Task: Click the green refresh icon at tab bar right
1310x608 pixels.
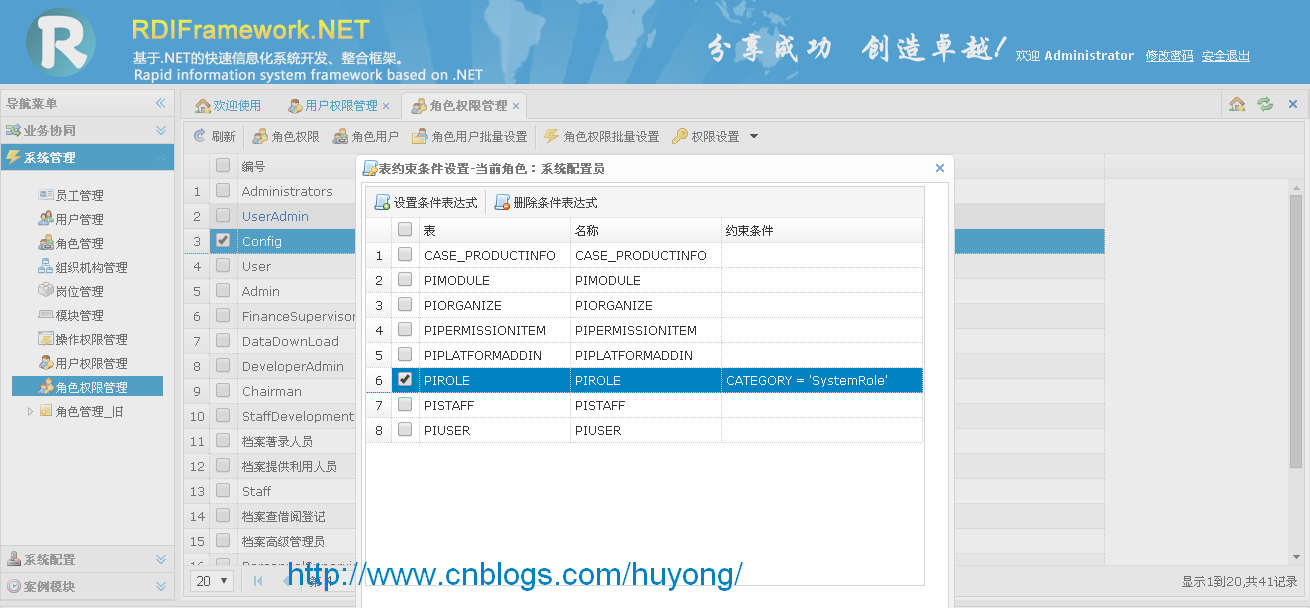Action: [x=1265, y=104]
